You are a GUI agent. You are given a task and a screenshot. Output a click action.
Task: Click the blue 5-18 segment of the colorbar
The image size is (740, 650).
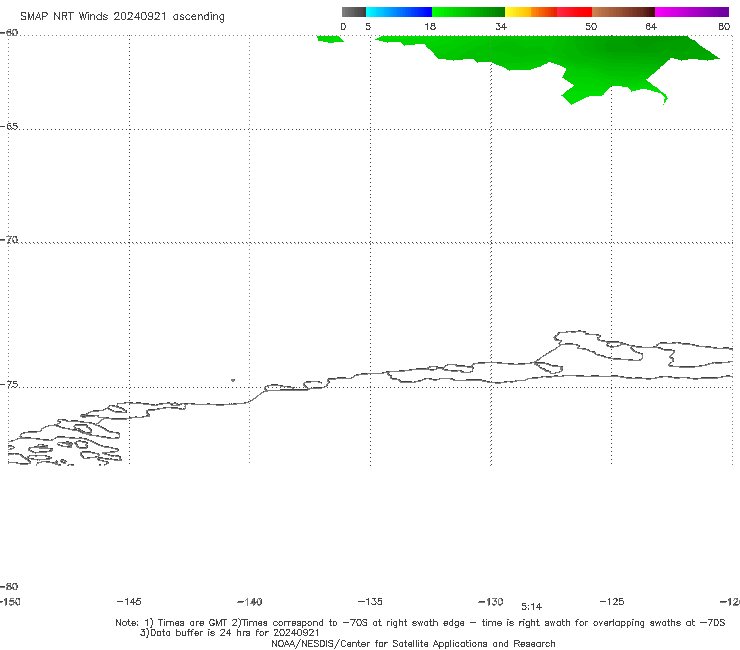399,12
